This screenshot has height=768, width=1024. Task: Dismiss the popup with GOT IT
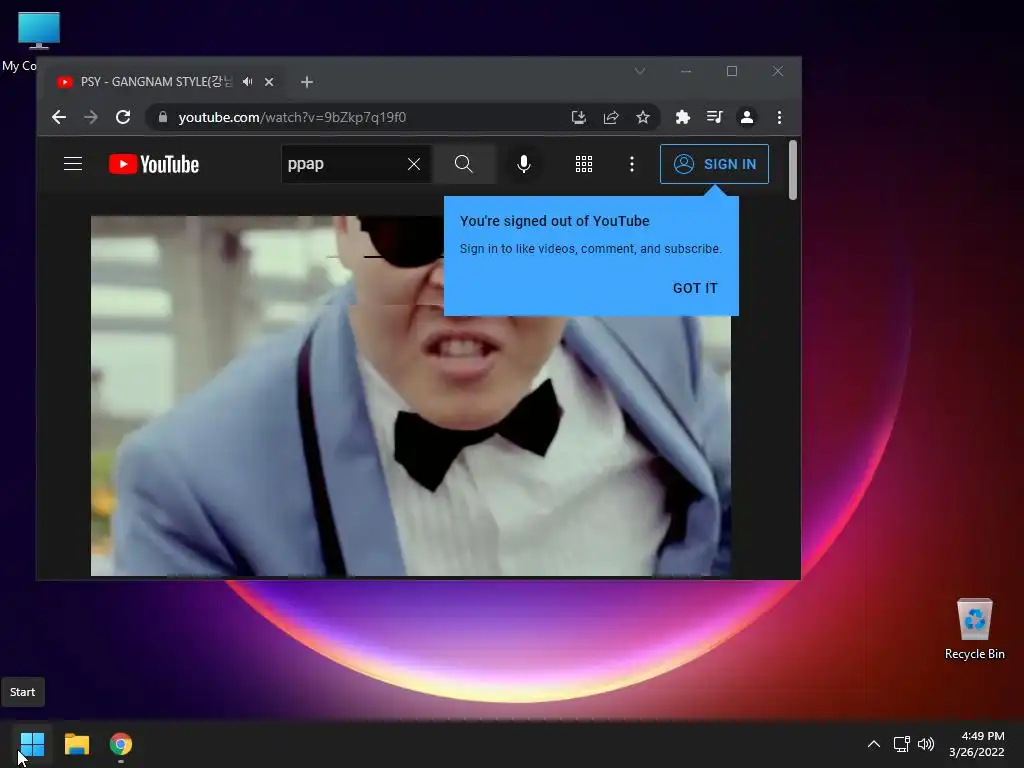click(695, 288)
